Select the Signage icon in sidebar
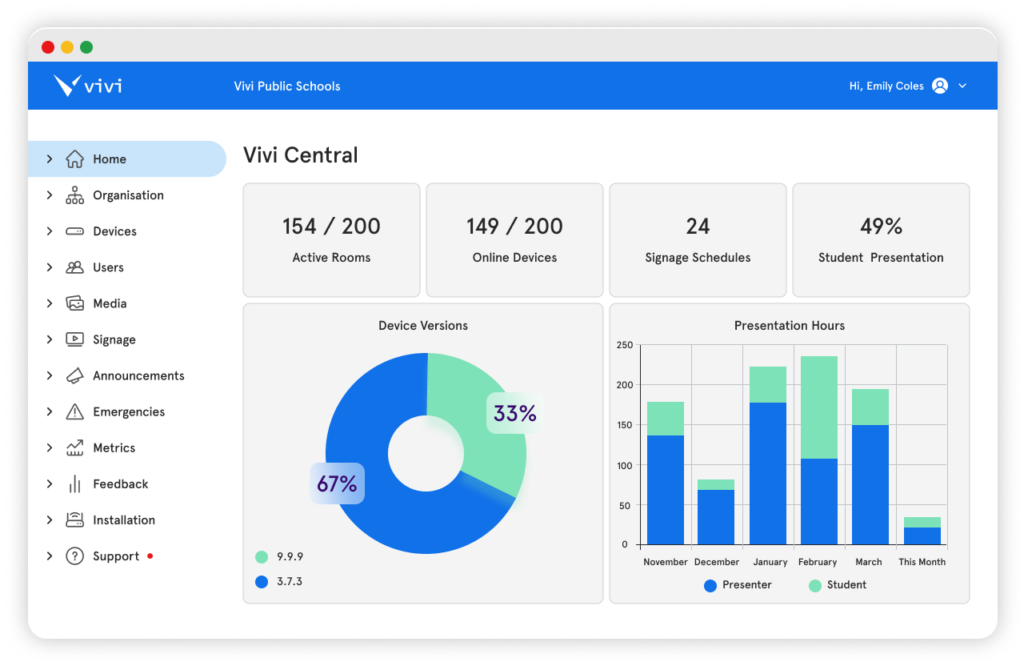The image size is (1024, 666). 75,339
